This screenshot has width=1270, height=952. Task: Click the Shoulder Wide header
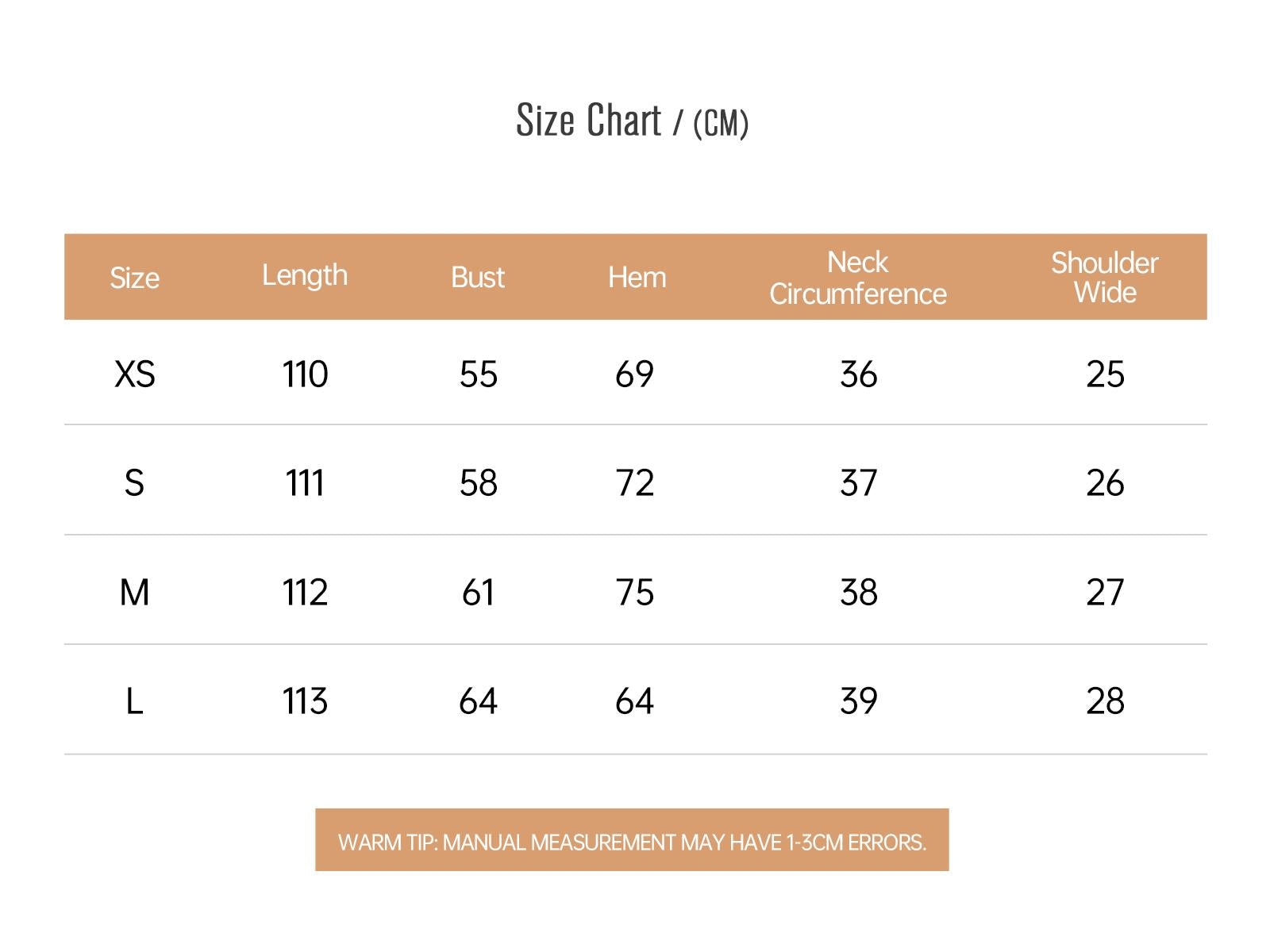(1105, 277)
